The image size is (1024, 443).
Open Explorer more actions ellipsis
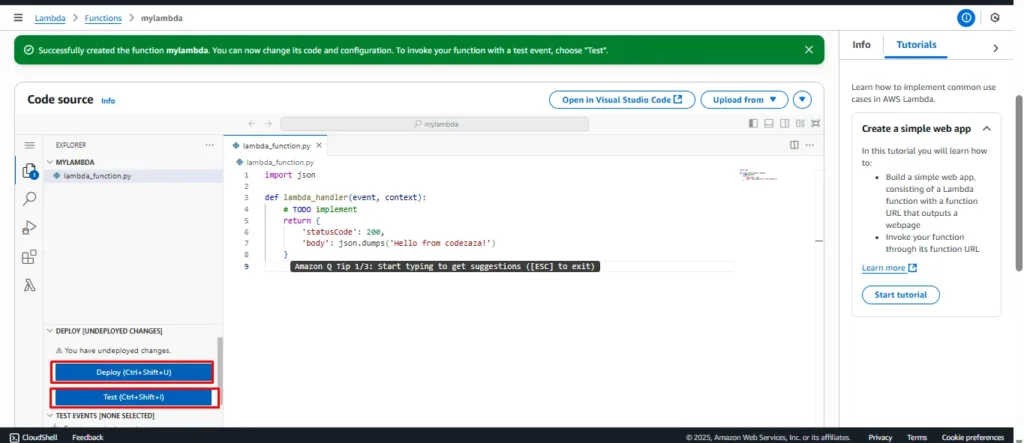[x=210, y=145]
